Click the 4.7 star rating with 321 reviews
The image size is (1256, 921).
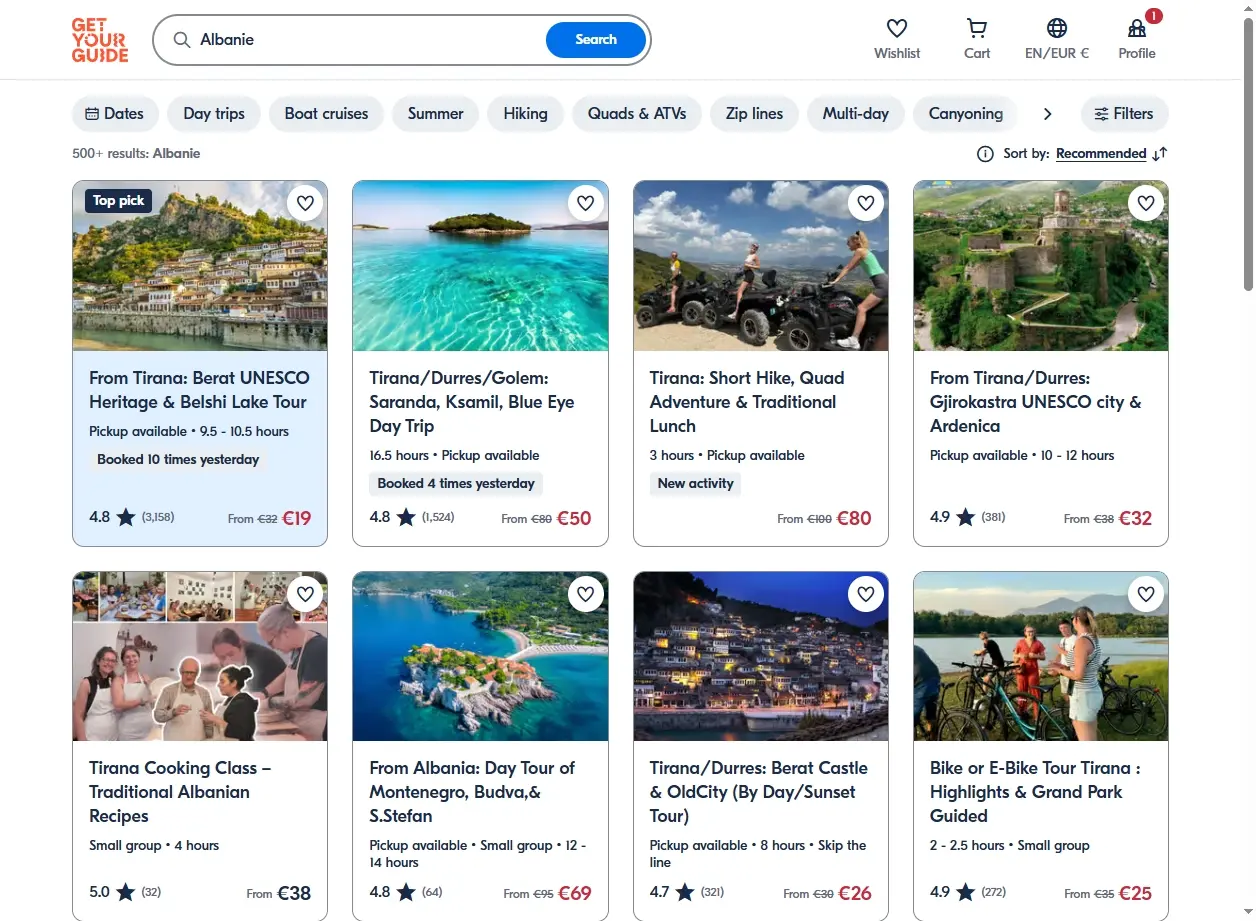click(687, 892)
